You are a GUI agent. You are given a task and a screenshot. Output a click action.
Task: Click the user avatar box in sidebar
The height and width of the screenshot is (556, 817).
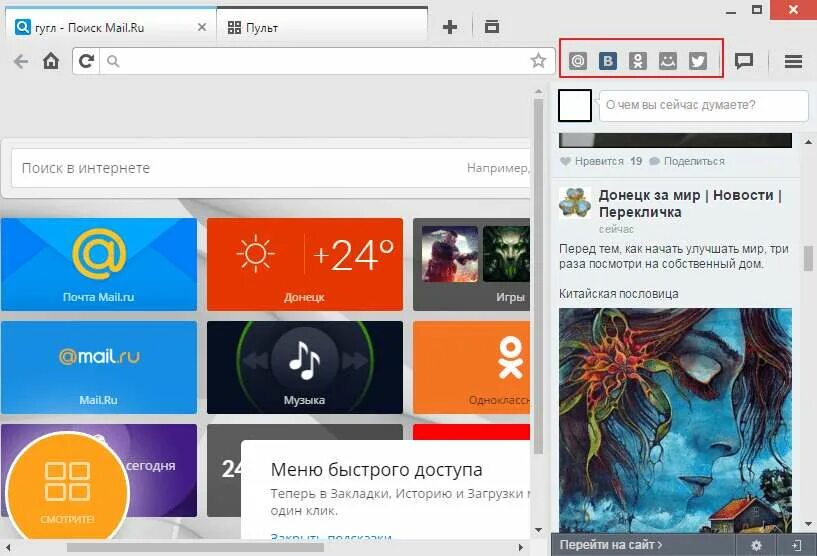click(x=575, y=105)
